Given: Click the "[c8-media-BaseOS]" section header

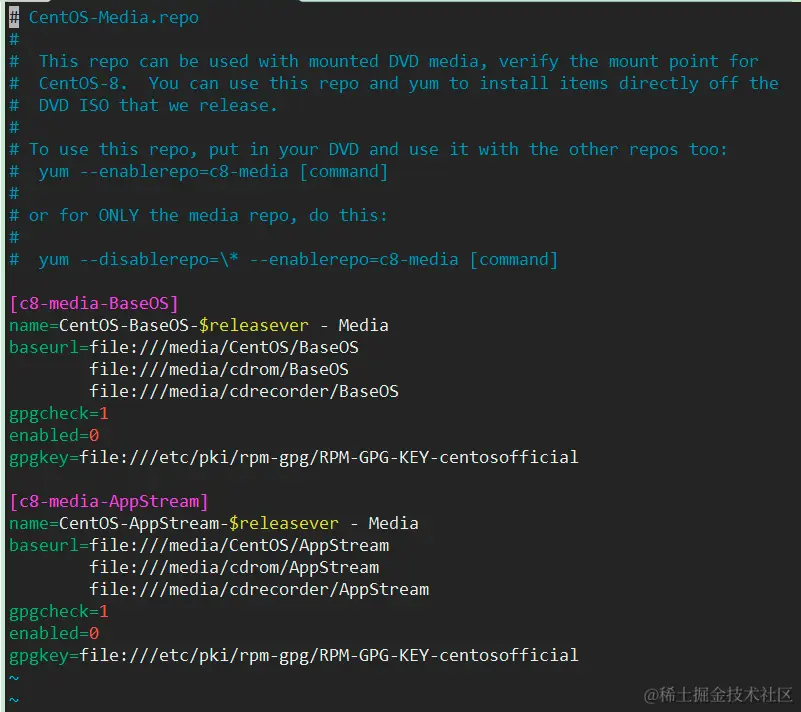Looking at the screenshot, I should coord(94,303).
